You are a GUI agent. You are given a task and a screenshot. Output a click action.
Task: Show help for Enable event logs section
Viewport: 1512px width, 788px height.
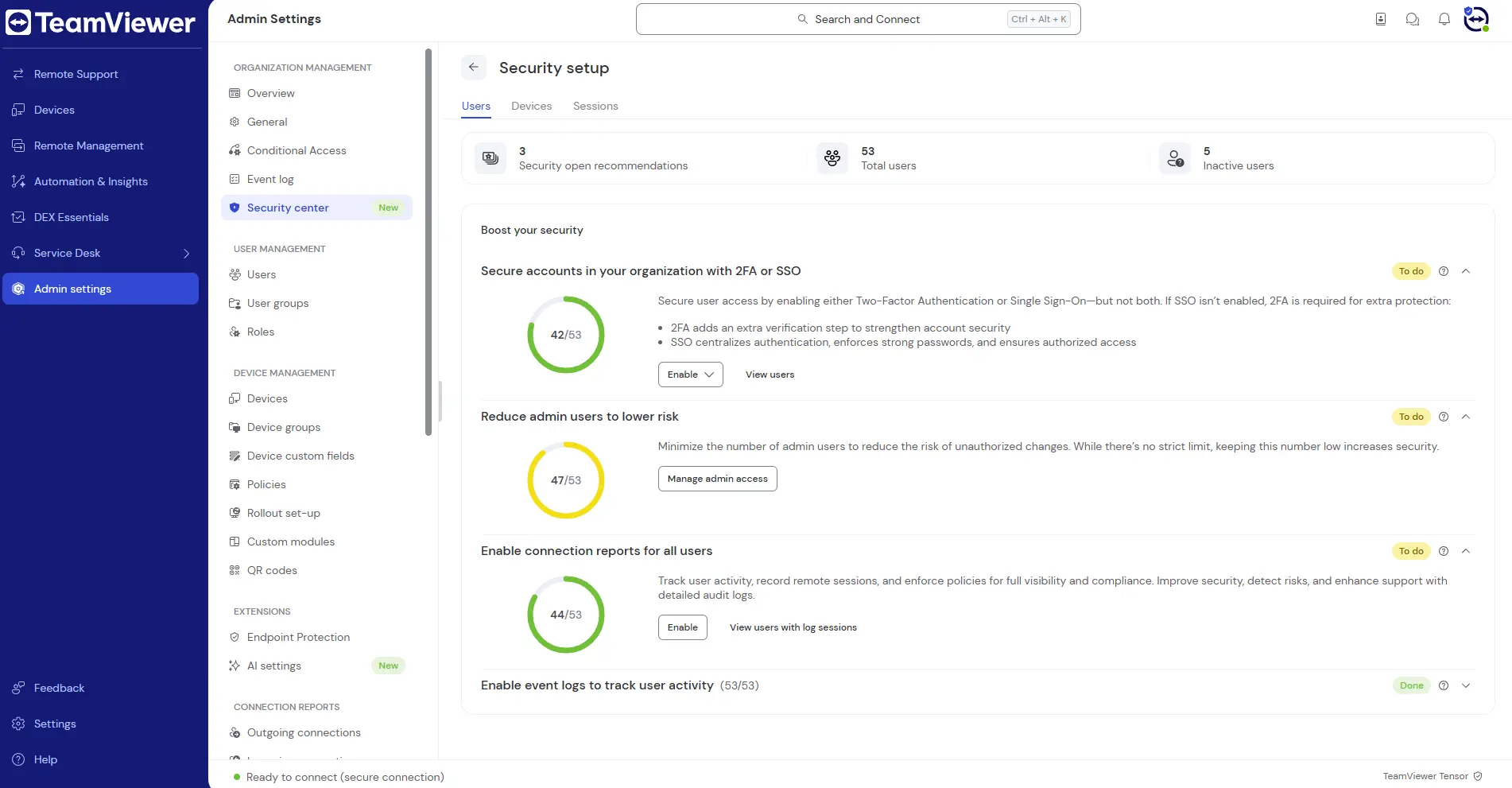coord(1444,685)
